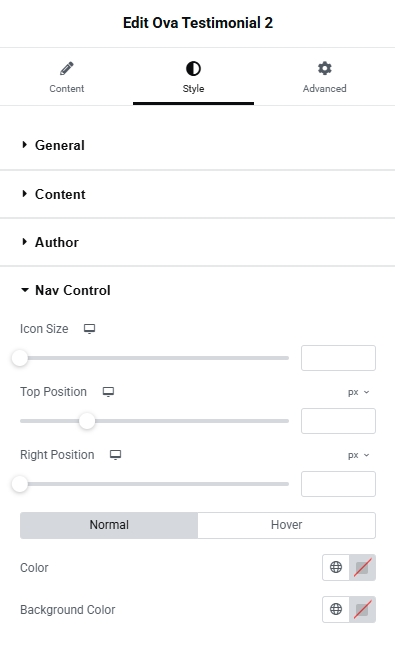This screenshot has height=647, width=395.
Task: Open global color globe for Color
Action: point(336,567)
